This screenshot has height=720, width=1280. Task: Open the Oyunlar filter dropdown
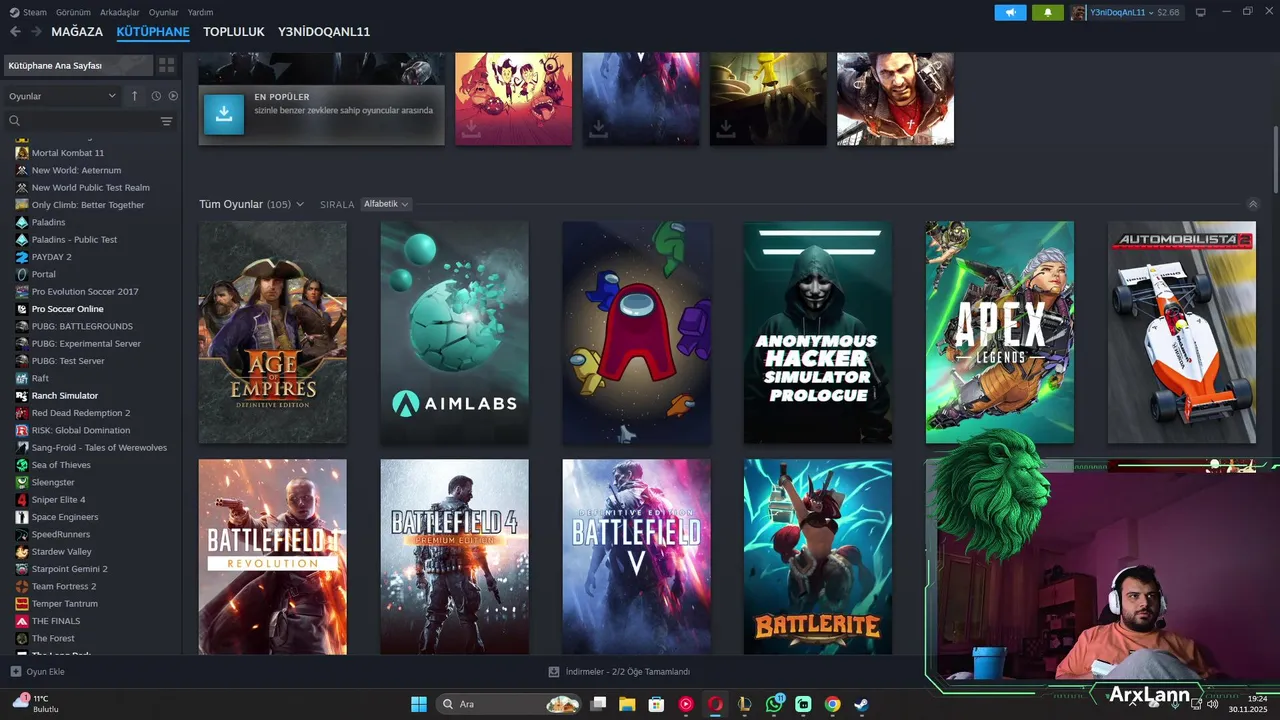pyautogui.click(x=62, y=96)
